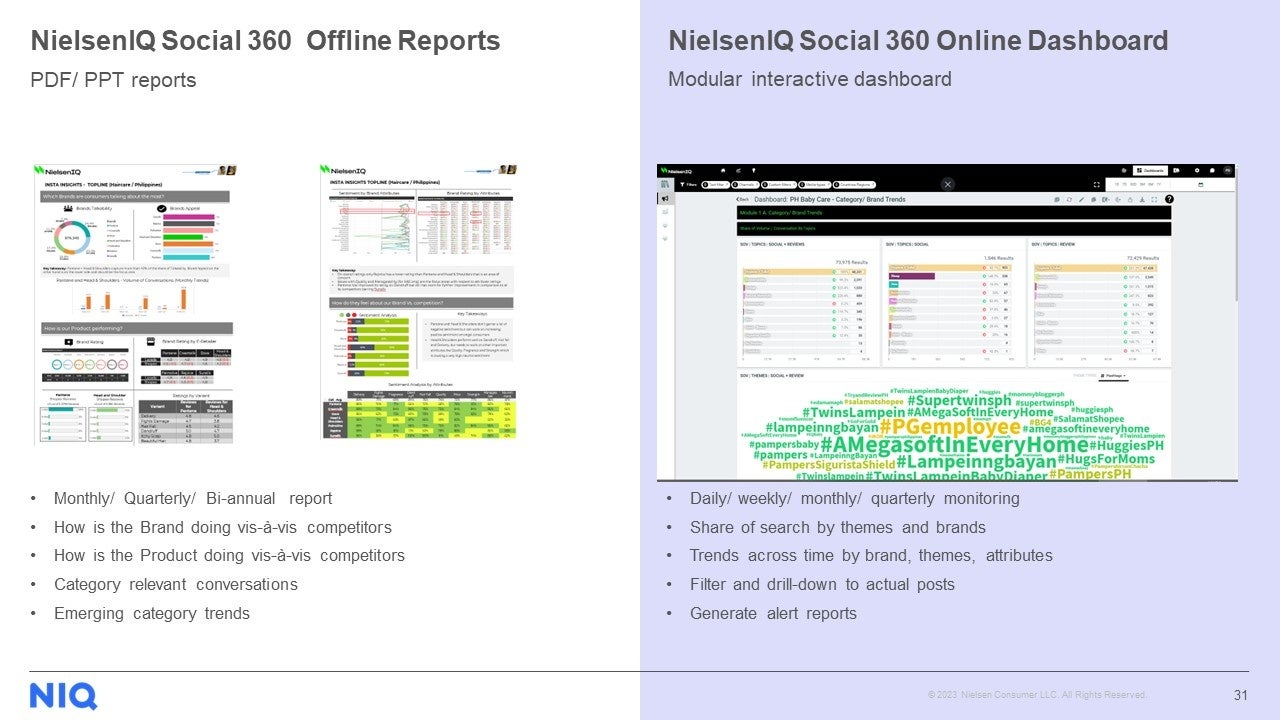Image resolution: width=1280 pixels, height=720 pixels.
Task: Select #HuggiesPH in the word cloud
Action: click(x=1127, y=445)
